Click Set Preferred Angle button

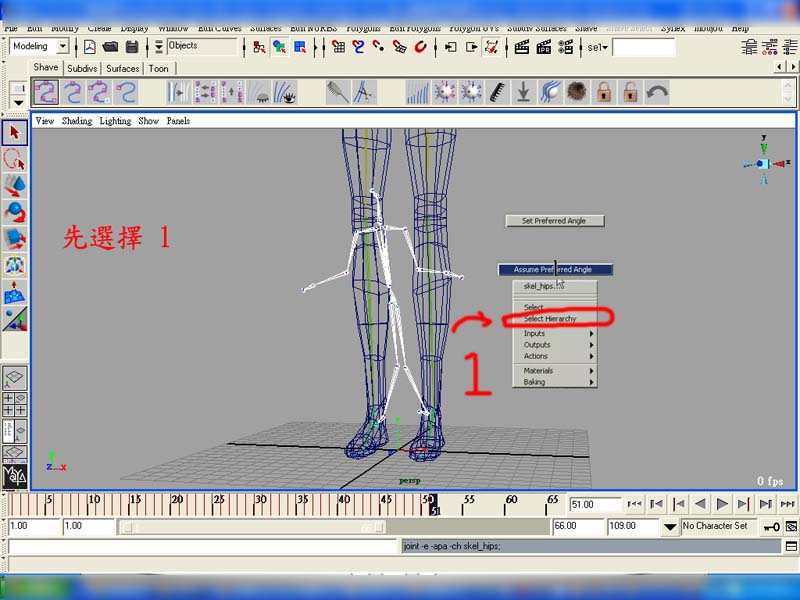(555, 220)
